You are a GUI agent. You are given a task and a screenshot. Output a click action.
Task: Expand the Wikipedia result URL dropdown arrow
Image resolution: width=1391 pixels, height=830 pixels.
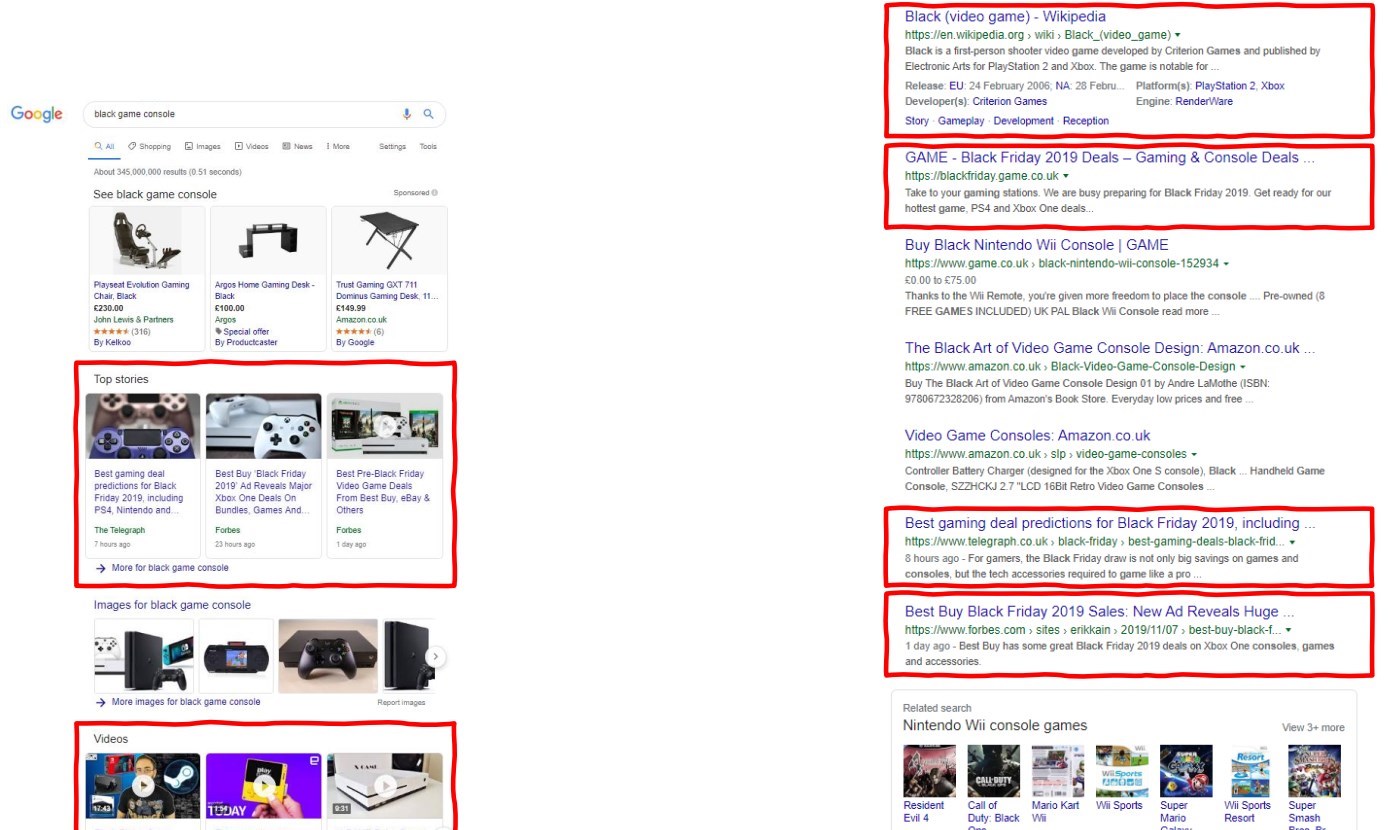1178,36
